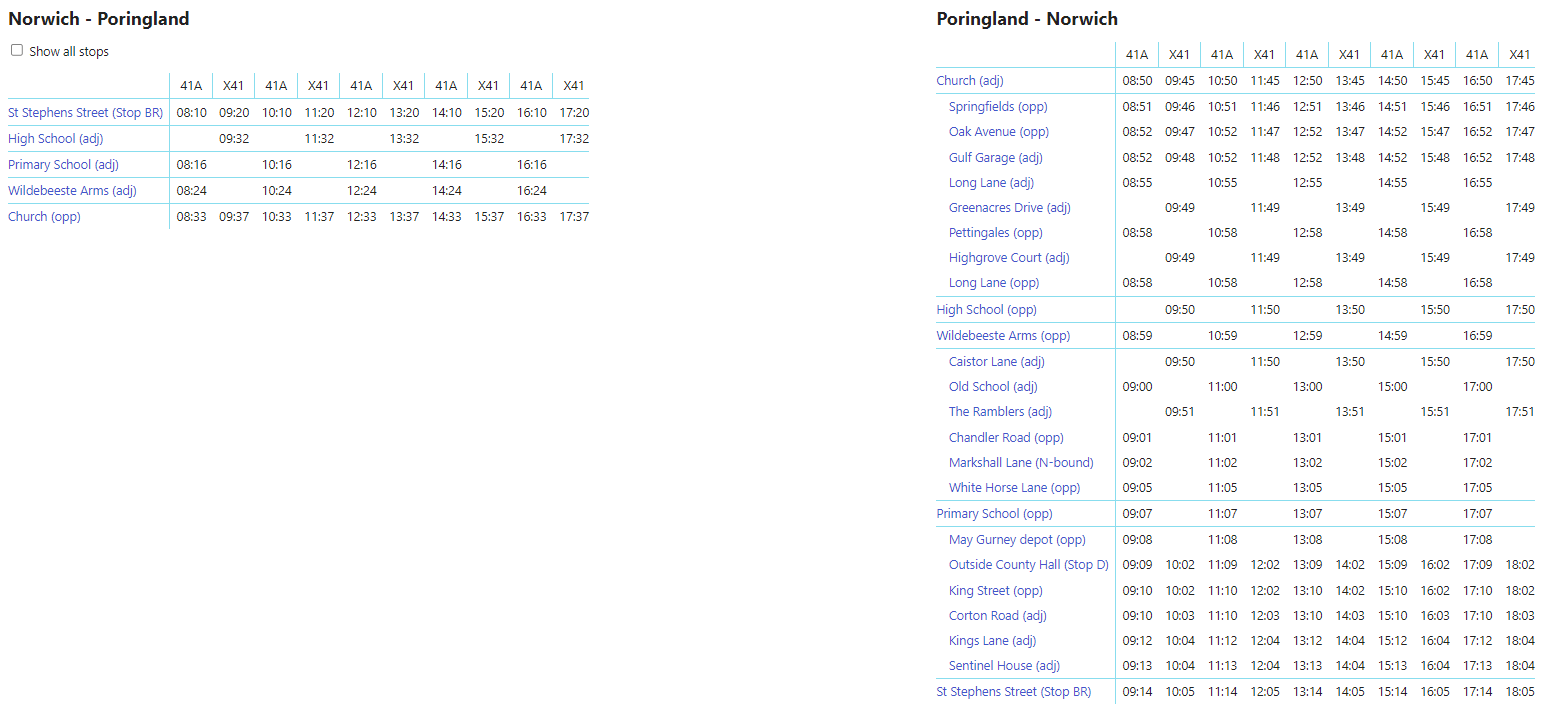Select Highgrove Court (adj) stop link
Viewport: 1561px width, 714px height.
tap(1009, 258)
